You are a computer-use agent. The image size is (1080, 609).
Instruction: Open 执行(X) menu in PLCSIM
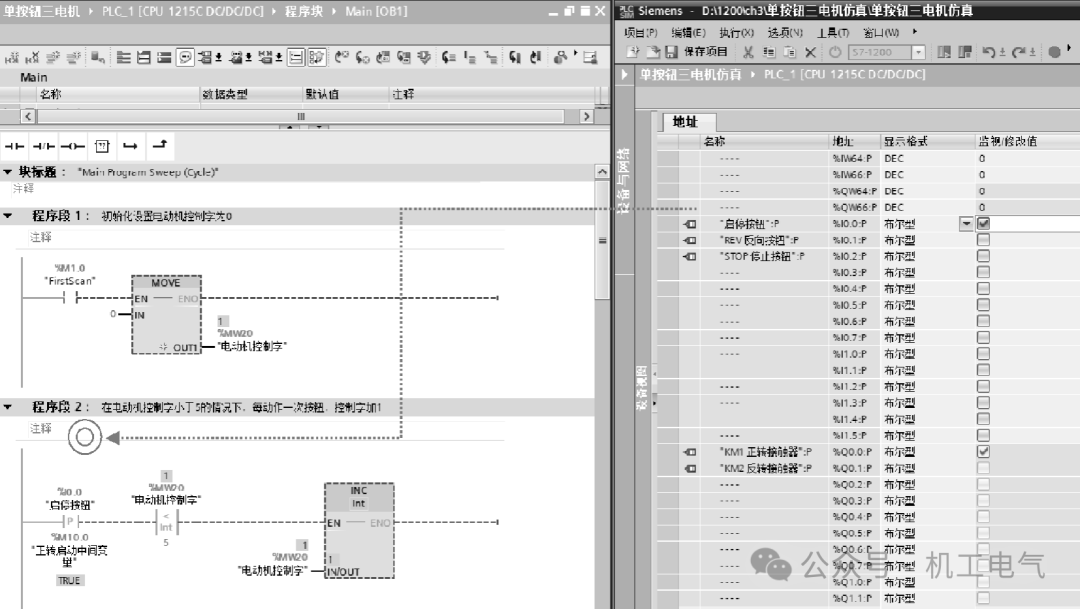pyautogui.click(x=736, y=32)
